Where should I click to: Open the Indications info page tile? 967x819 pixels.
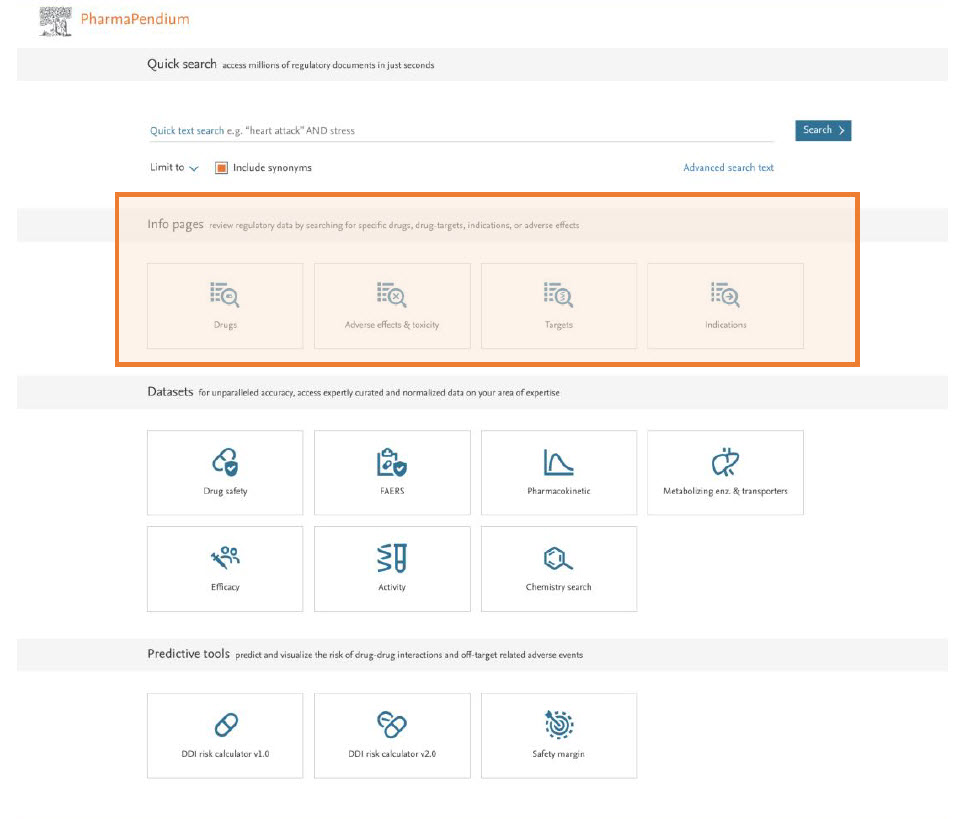[725, 306]
